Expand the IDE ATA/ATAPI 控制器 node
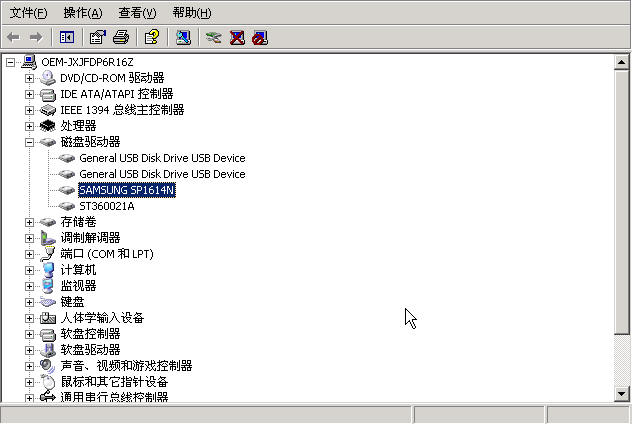Image resolution: width=632 pixels, height=424 pixels. [x=29, y=94]
